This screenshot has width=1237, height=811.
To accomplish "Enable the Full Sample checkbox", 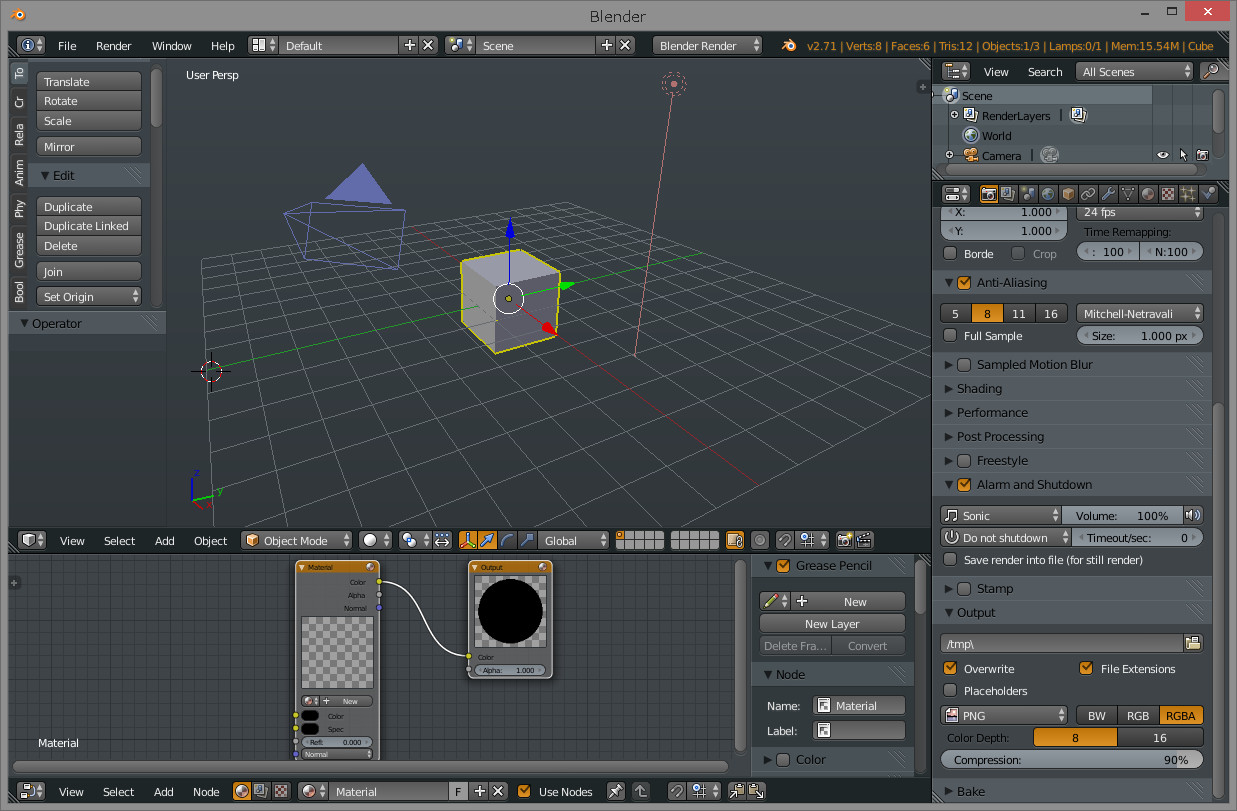I will point(951,336).
